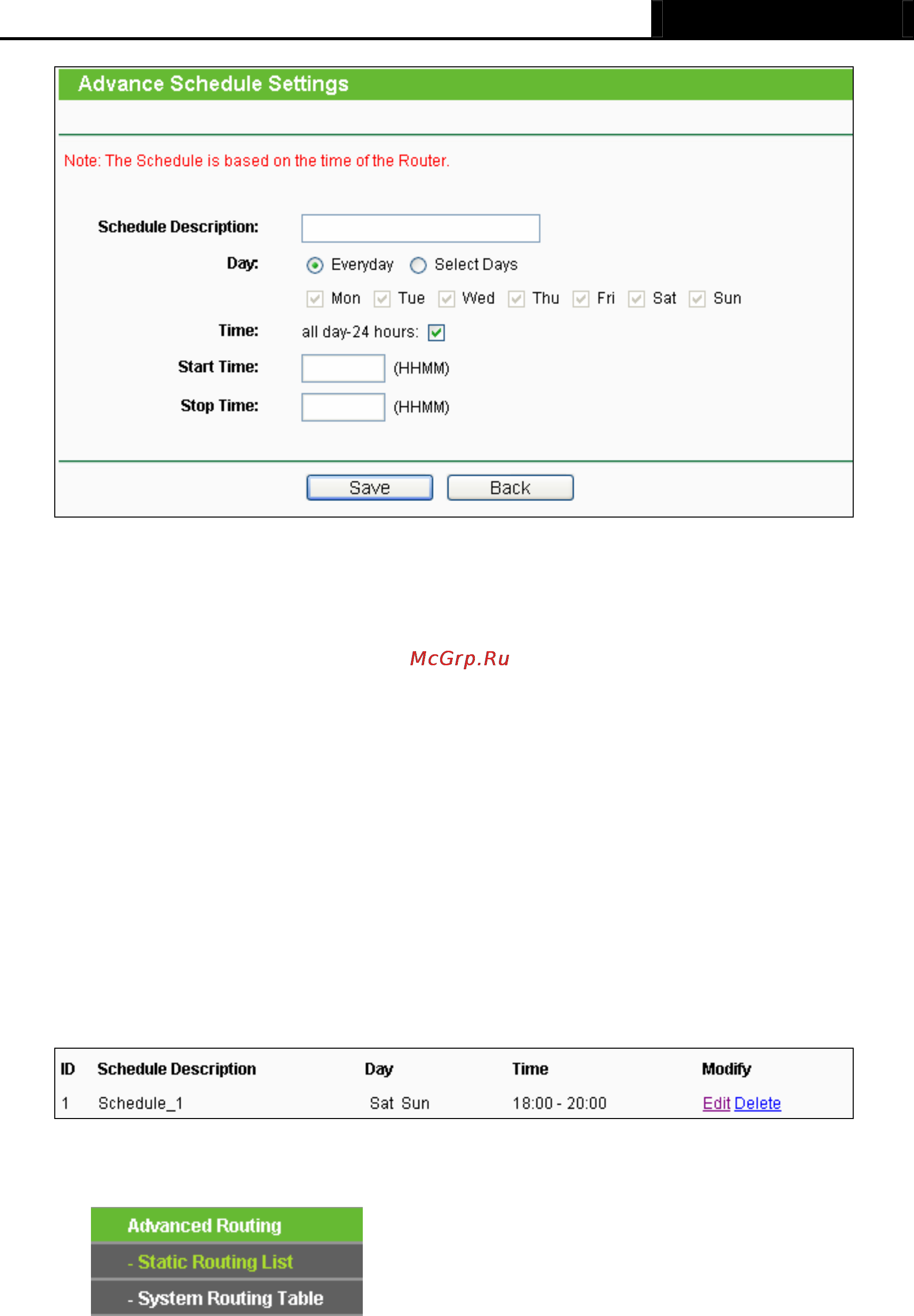This screenshot has height=1316, width=914.
Task: Click the red router time note text
Action: (x=257, y=161)
